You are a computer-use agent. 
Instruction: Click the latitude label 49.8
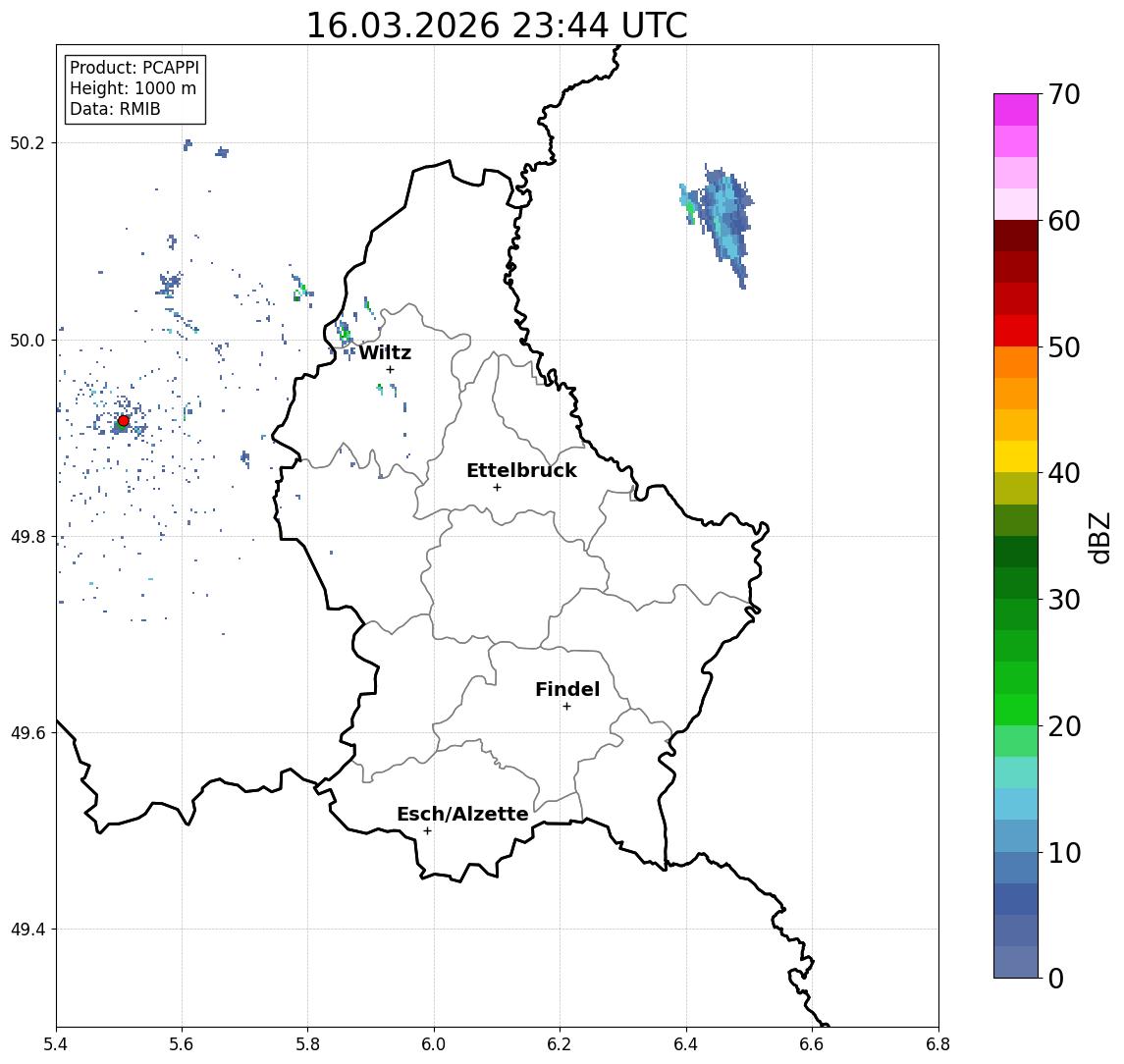pos(27,536)
